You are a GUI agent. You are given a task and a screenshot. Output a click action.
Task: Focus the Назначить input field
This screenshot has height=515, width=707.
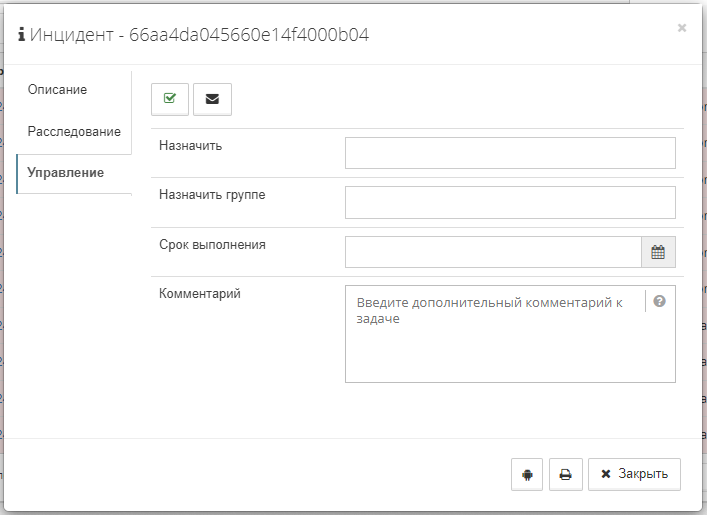(x=510, y=153)
